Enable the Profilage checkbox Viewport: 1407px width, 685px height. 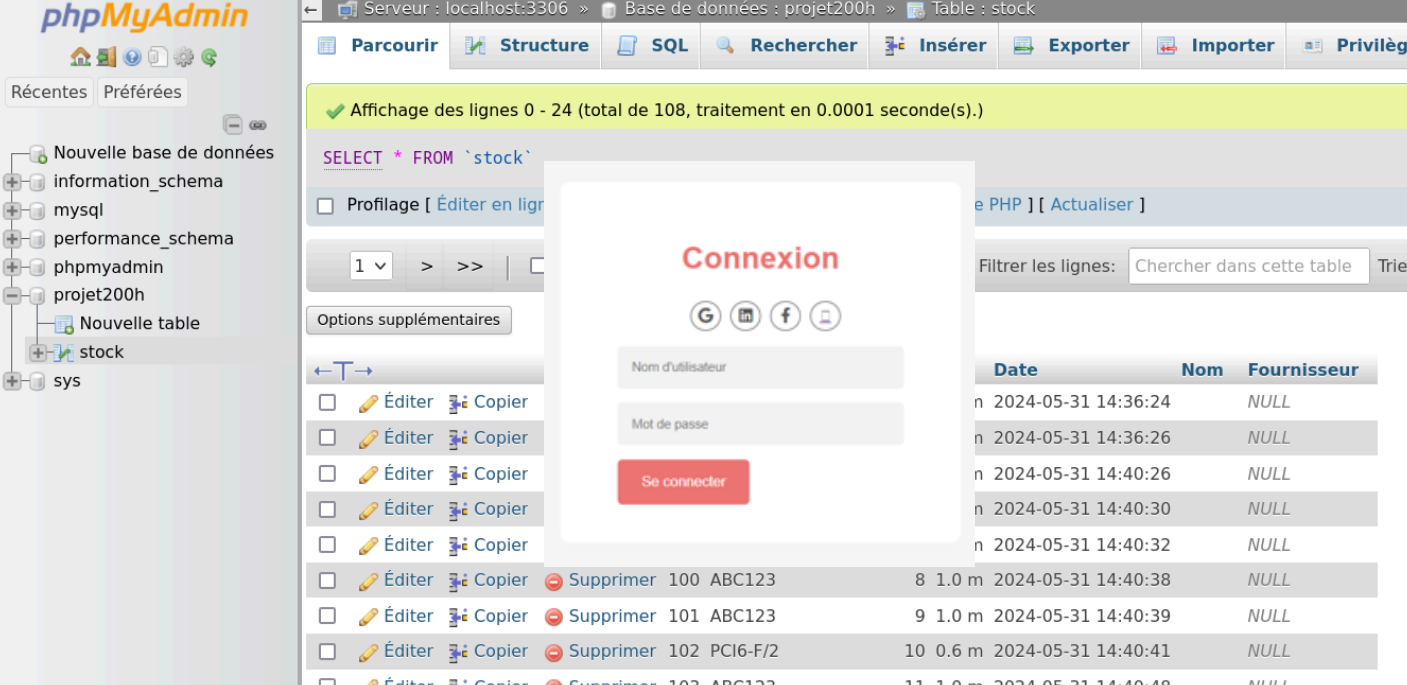coord(325,206)
